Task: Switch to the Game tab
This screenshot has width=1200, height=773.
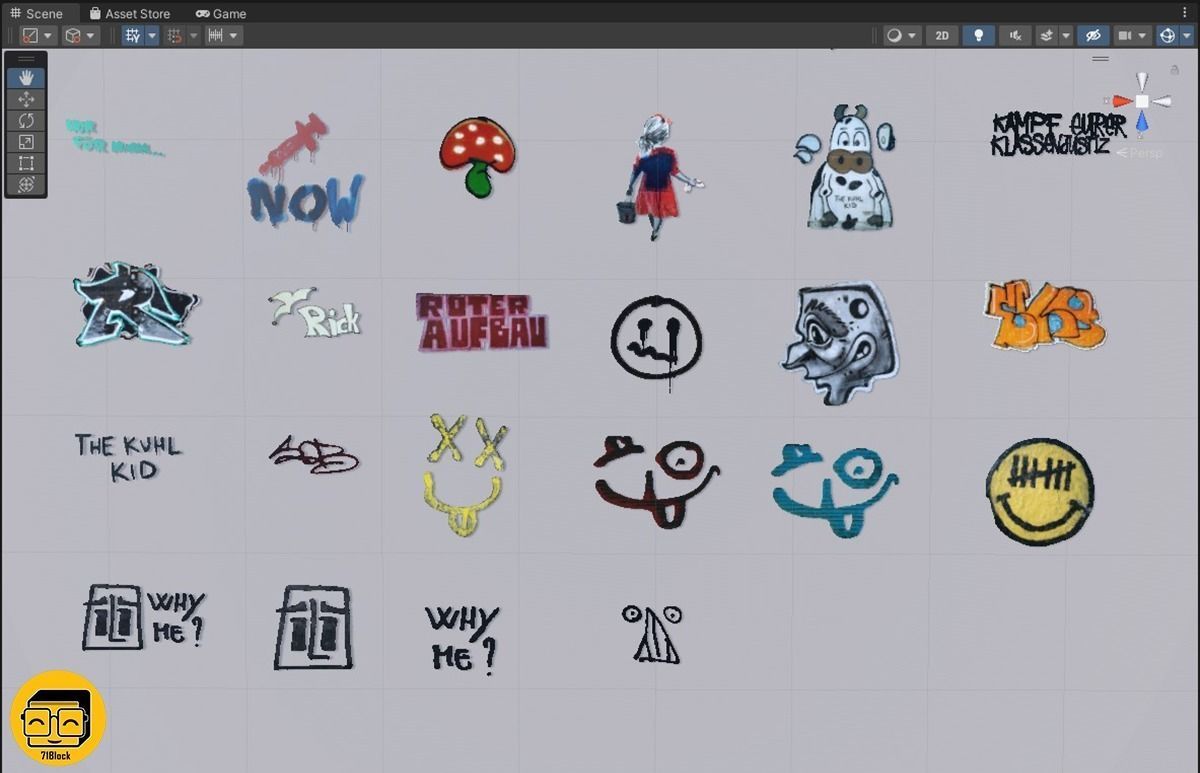Action: click(221, 13)
